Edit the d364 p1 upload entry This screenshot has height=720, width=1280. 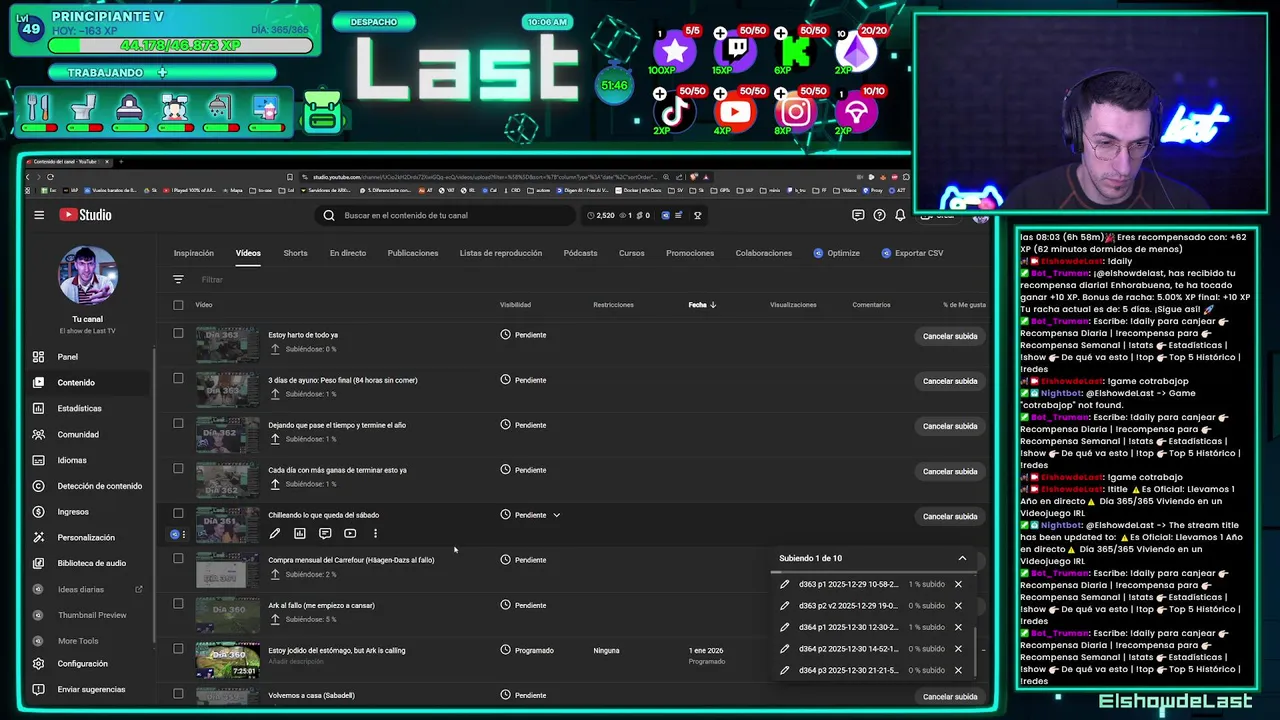[785, 628]
